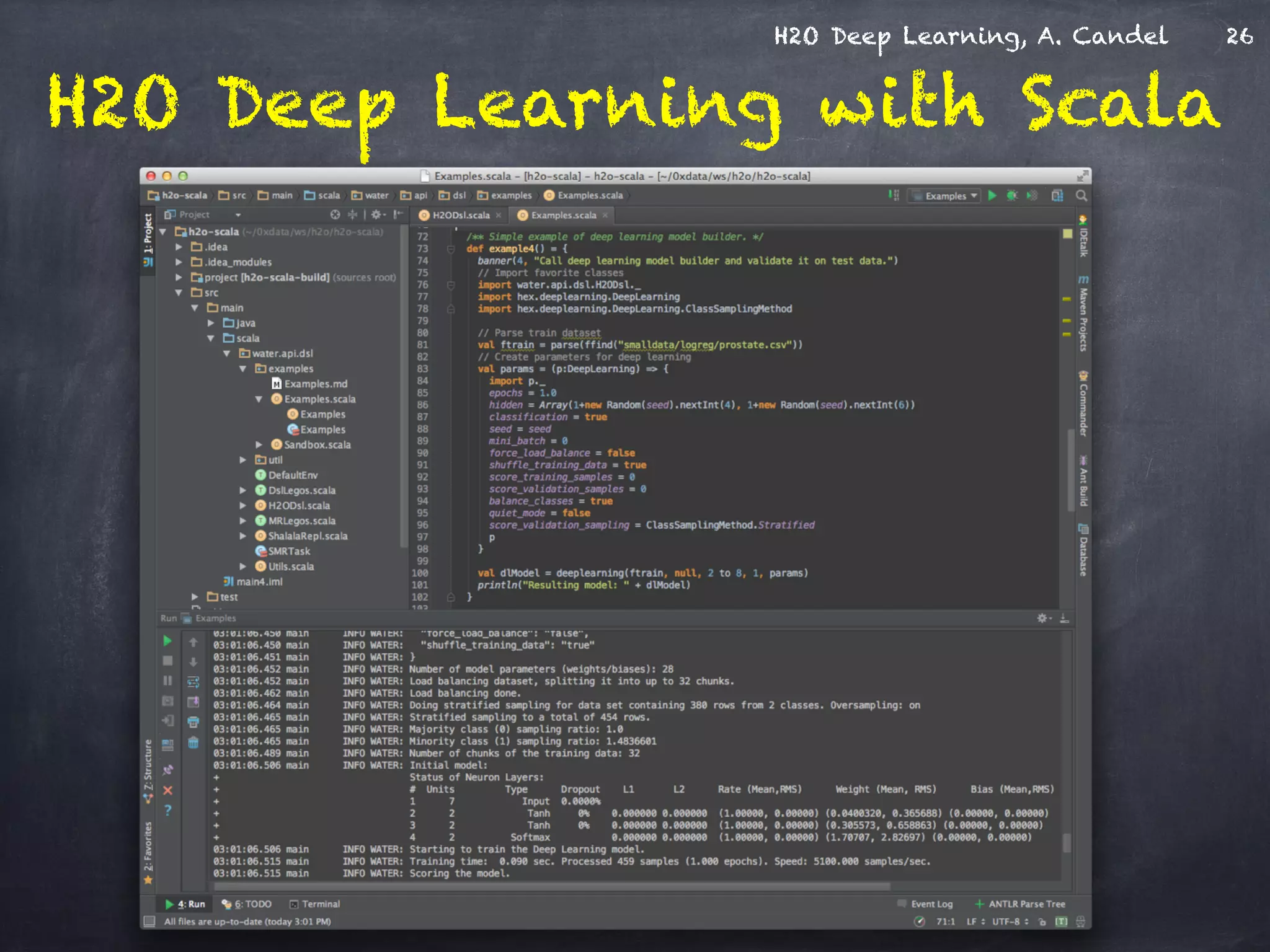Open Run panel gear settings
Viewport: 1270px width, 952px height.
pyautogui.click(x=1044, y=618)
